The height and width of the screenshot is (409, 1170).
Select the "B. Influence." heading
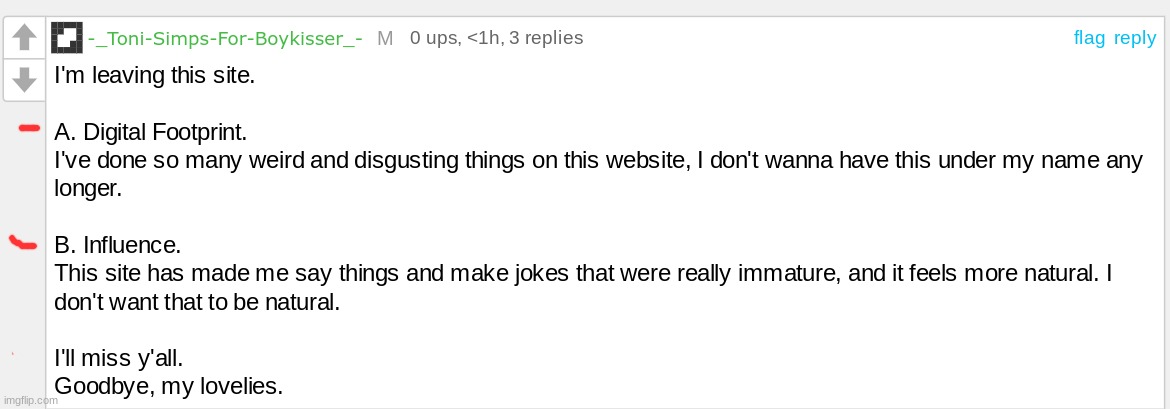[118, 245]
